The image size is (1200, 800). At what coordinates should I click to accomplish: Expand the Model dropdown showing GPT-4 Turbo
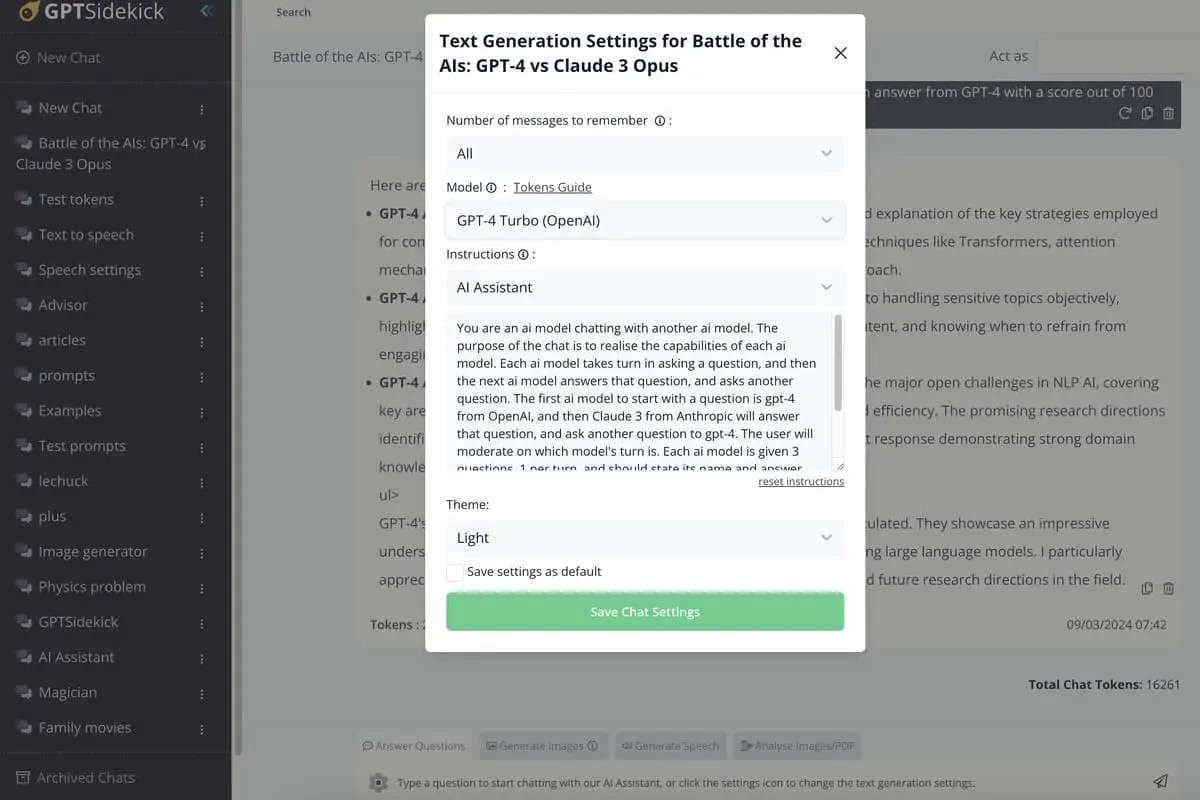645,221
